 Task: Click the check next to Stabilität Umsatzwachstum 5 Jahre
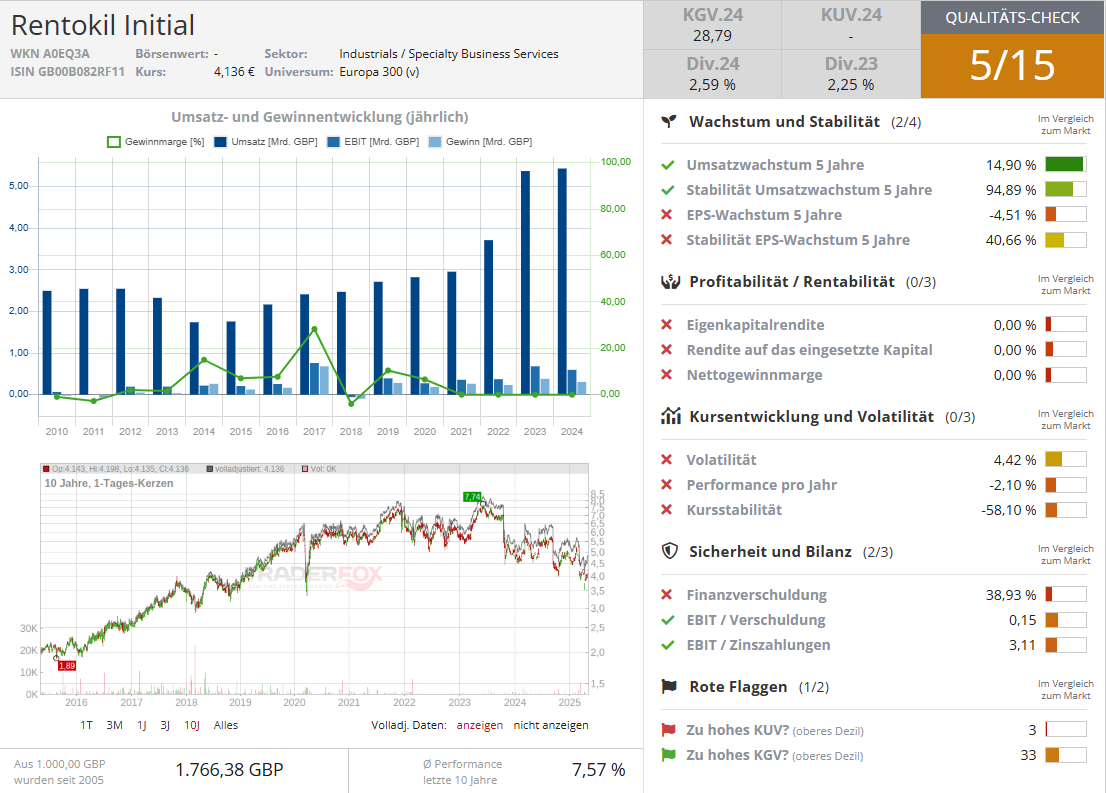[667, 190]
